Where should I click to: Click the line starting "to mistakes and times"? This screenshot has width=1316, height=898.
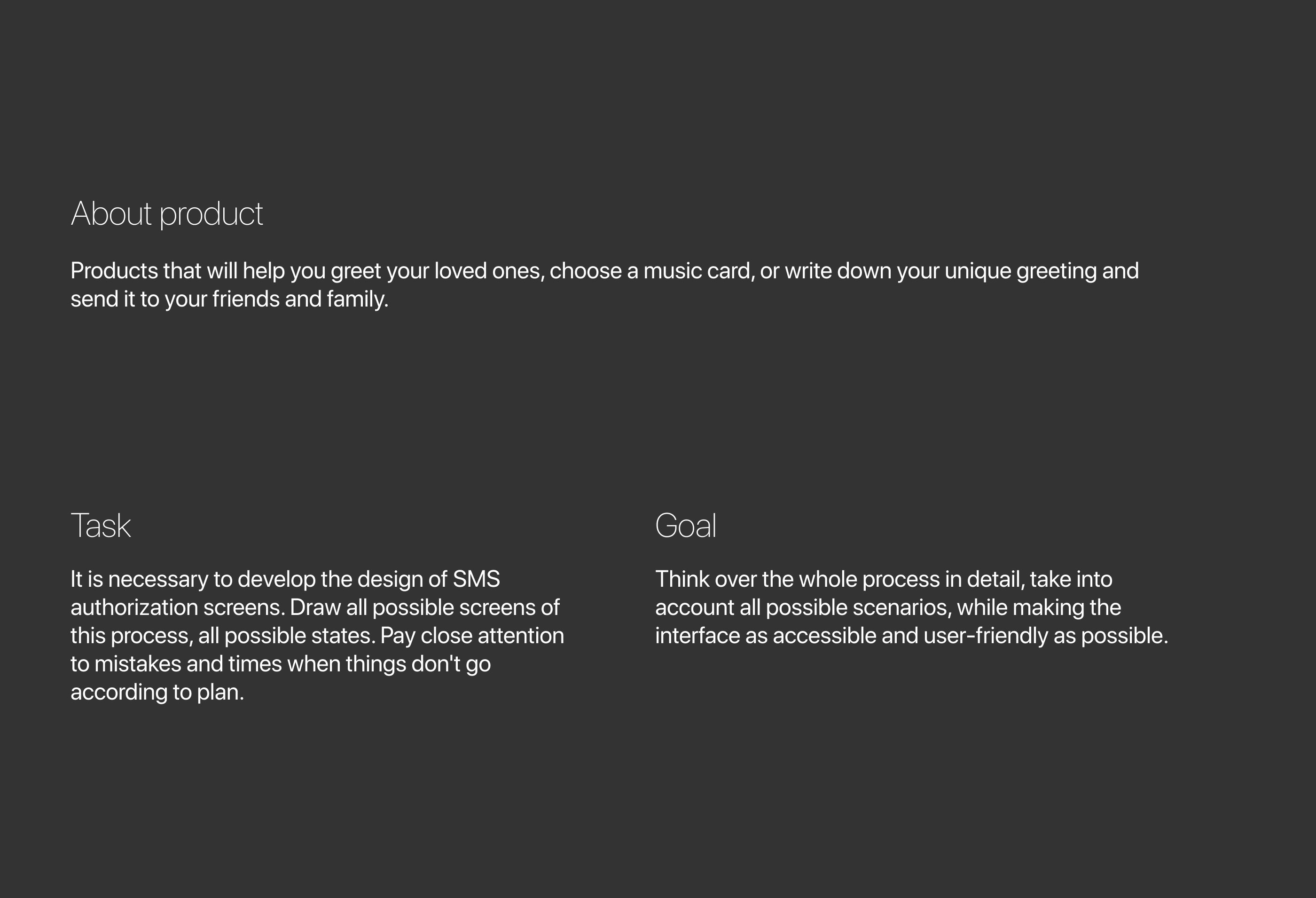[x=280, y=664]
